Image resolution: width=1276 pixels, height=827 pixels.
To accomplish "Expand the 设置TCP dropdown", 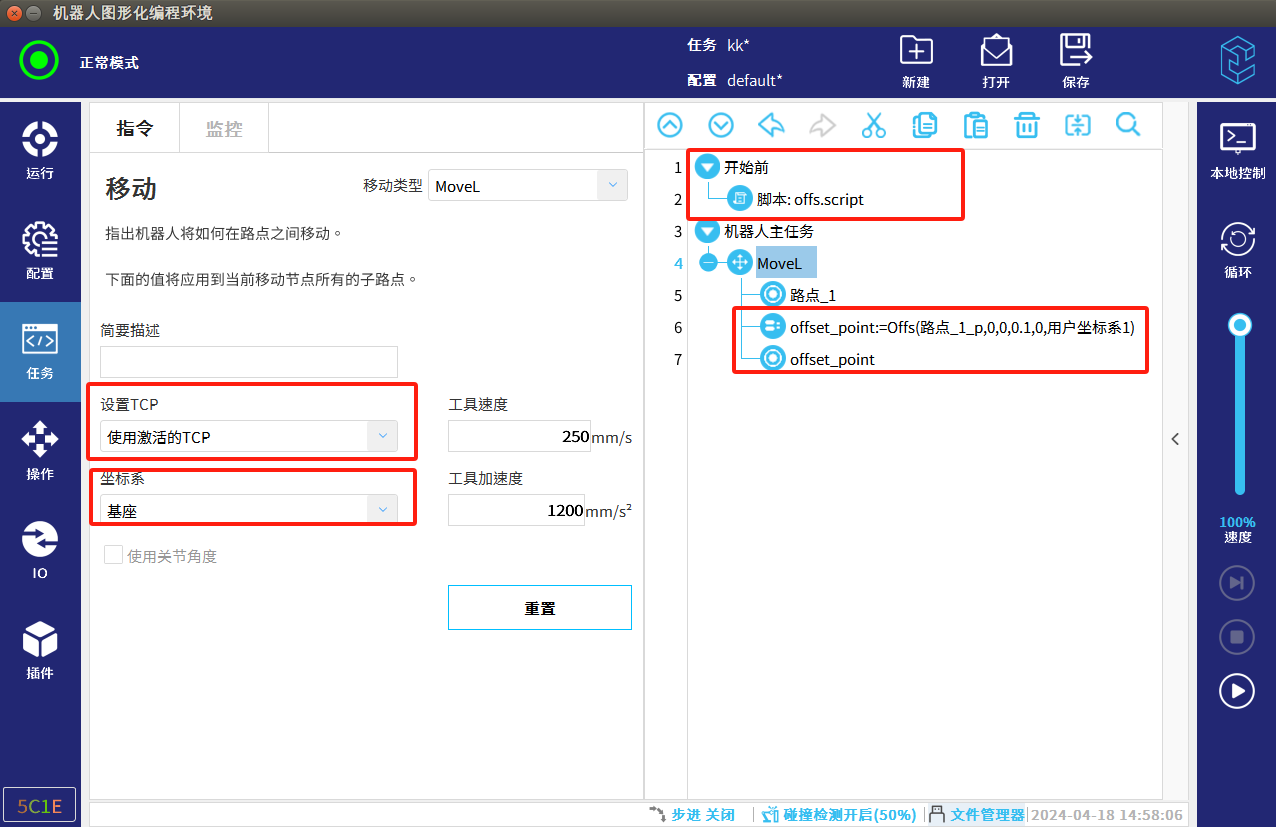I will pyautogui.click(x=249, y=437).
